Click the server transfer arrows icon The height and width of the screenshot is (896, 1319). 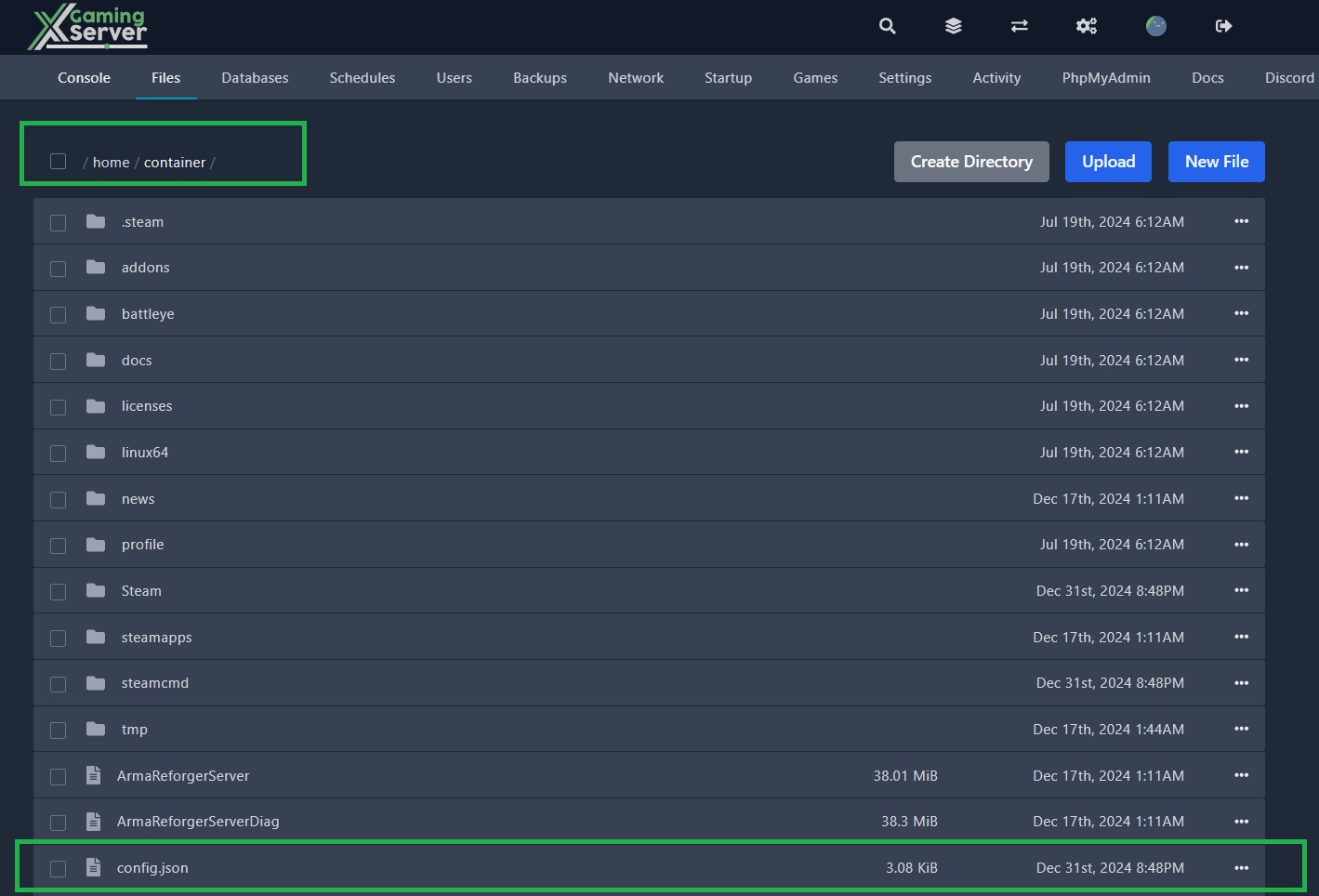pyautogui.click(x=1019, y=26)
